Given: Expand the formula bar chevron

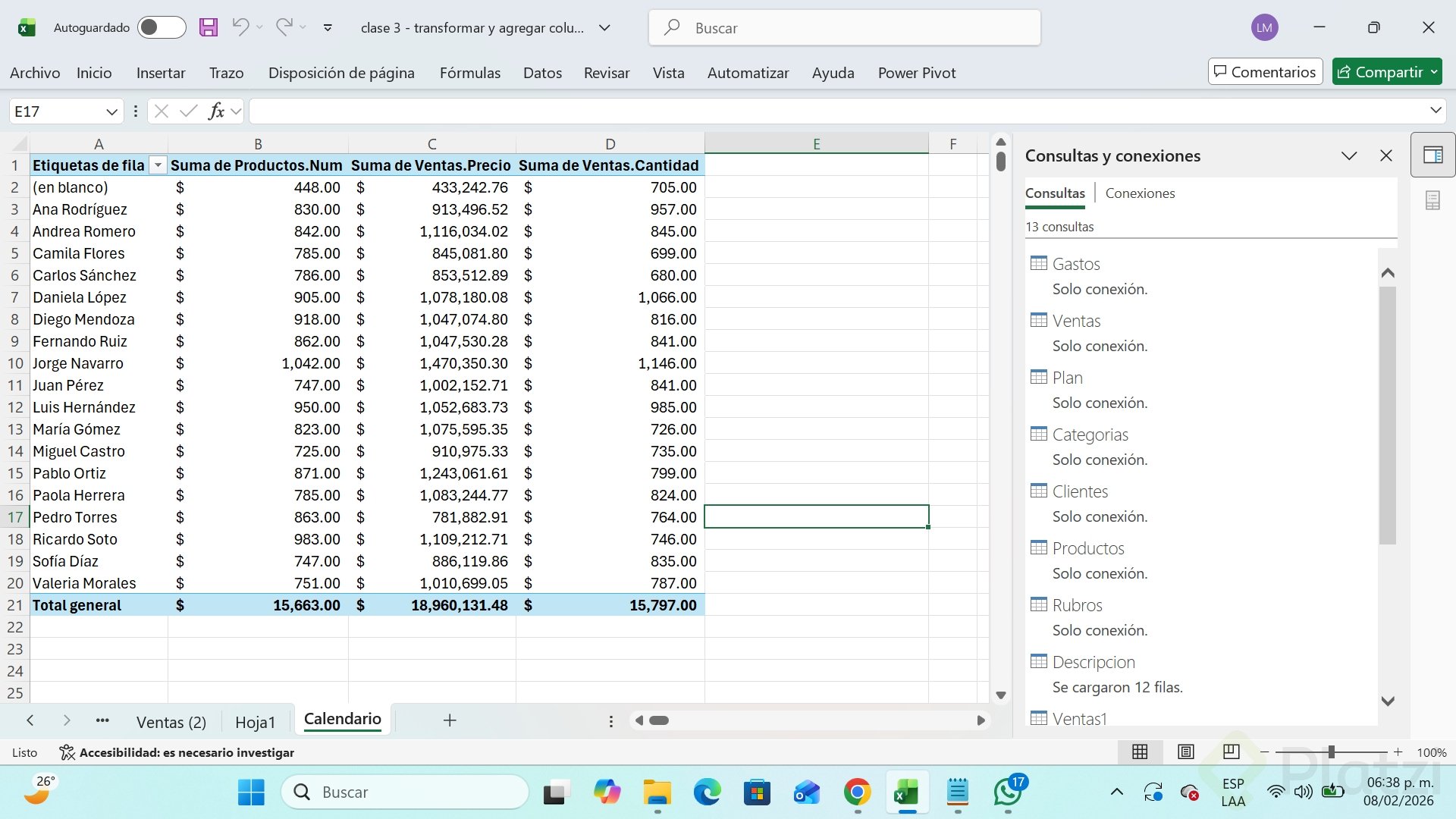Looking at the screenshot, I should (x=1436, y=111).
